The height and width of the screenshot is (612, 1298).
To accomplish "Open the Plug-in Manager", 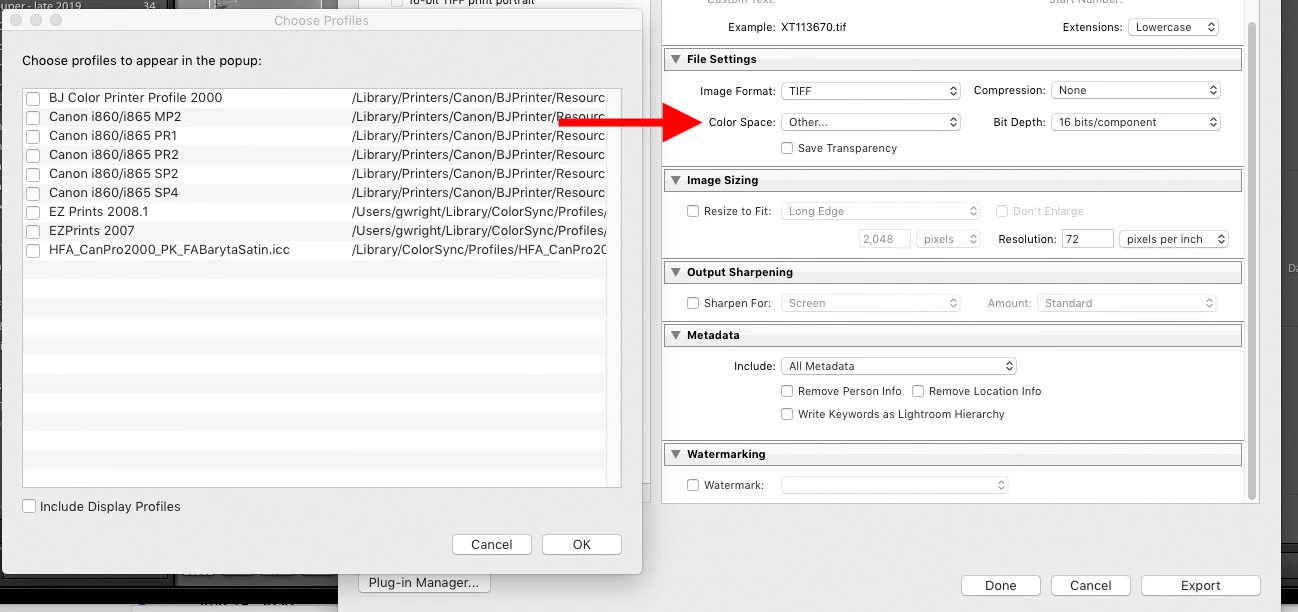I will 424,583.
